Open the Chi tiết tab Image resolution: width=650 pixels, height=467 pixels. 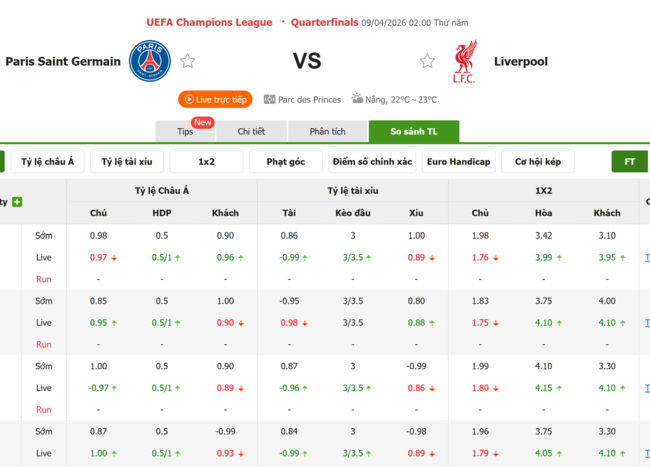tap(251, 131)
